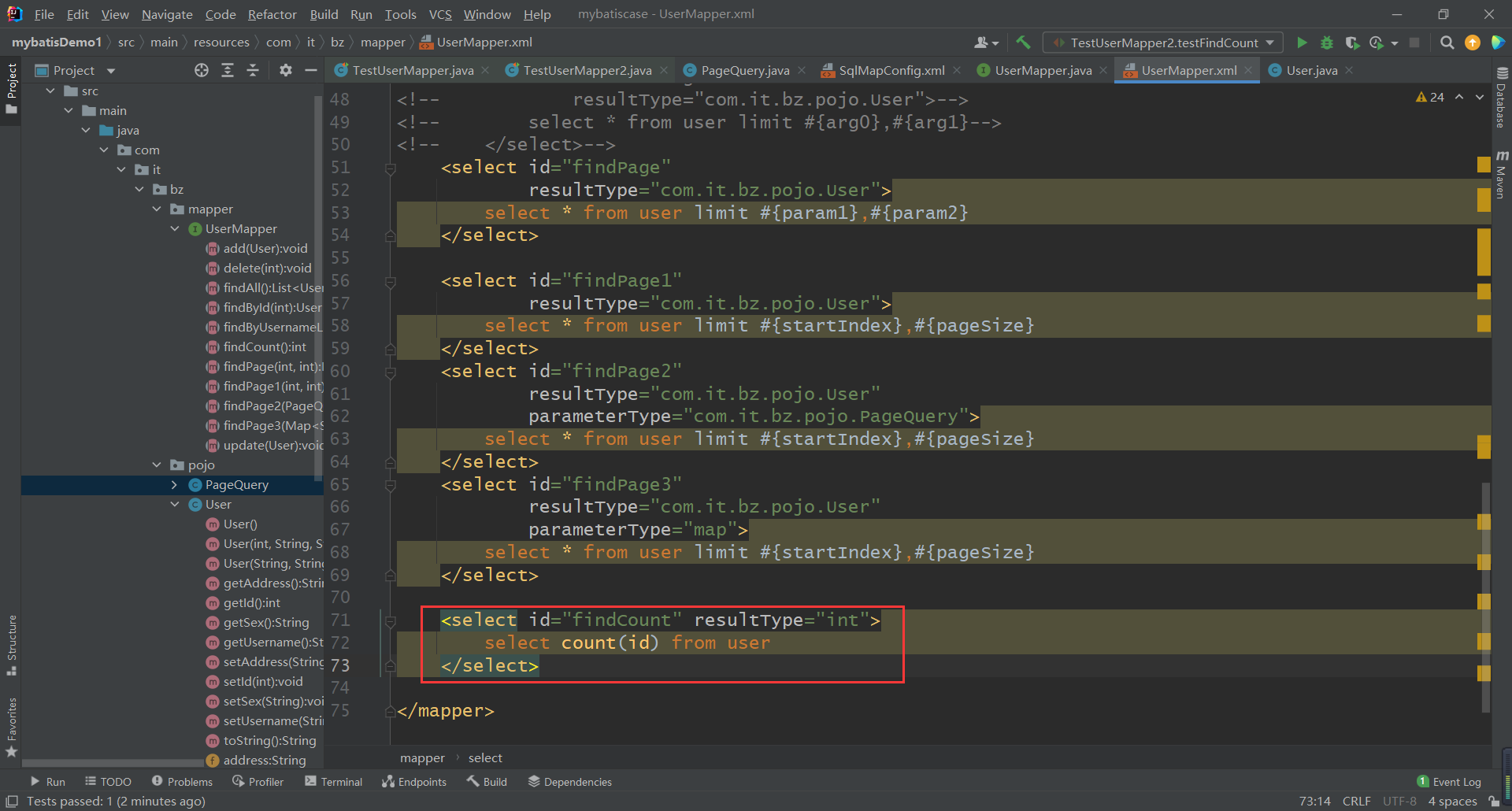Click the editor vertical scrollbar
The width and height of the screenshot is (1512, 811).
pyautogui.click(x=1485, y=597)
